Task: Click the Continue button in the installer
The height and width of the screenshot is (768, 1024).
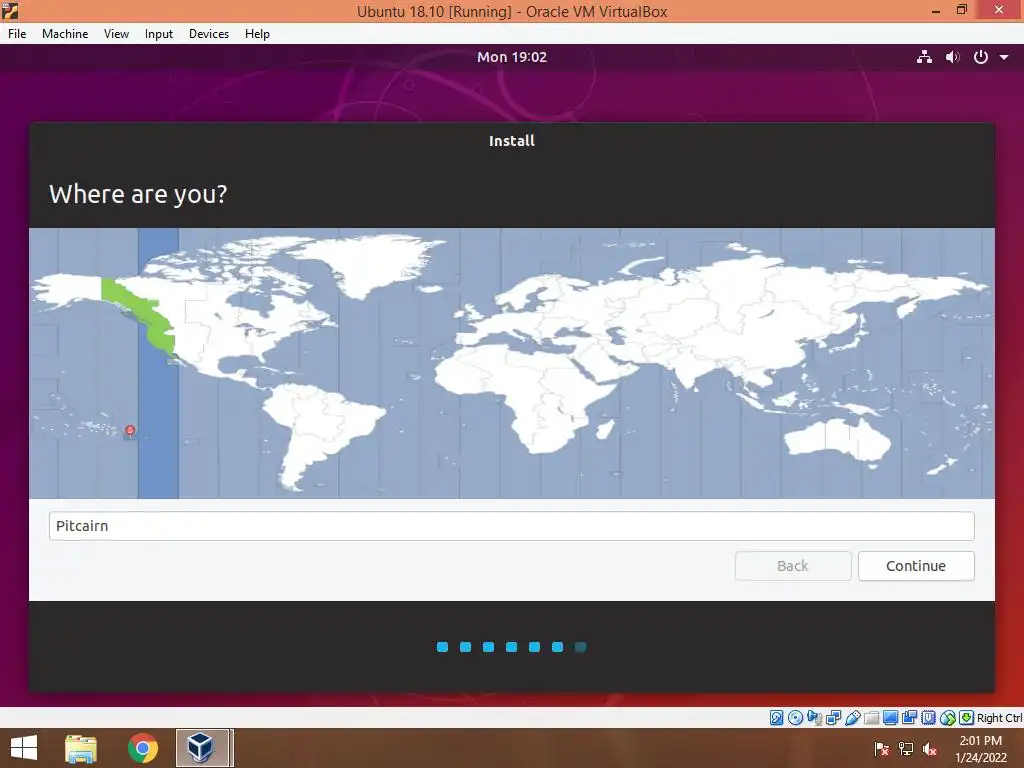Action: [x=916, y=566]
